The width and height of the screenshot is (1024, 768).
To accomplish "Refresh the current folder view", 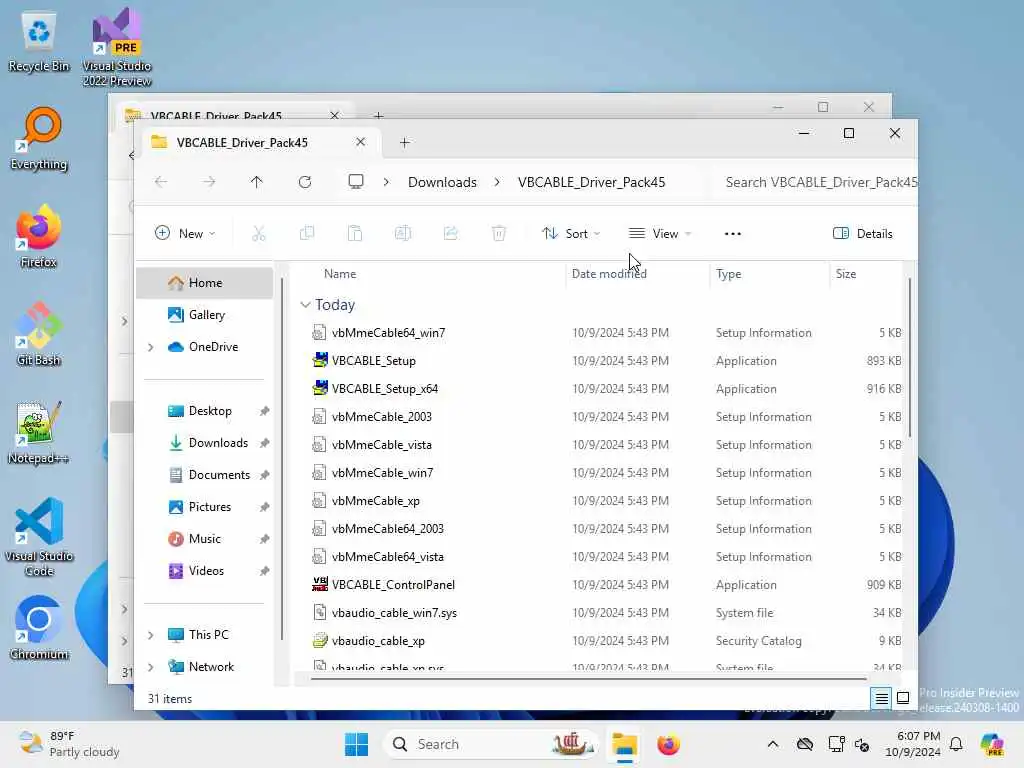I will coord(305,182).
